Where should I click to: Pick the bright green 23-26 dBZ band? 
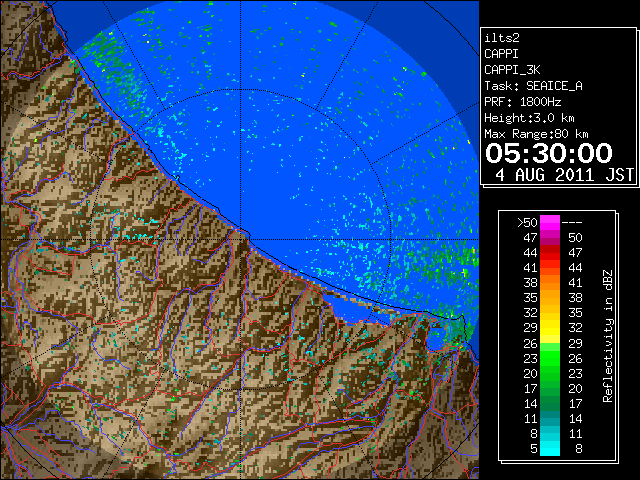pyautogui.click(x=550, y=358)
